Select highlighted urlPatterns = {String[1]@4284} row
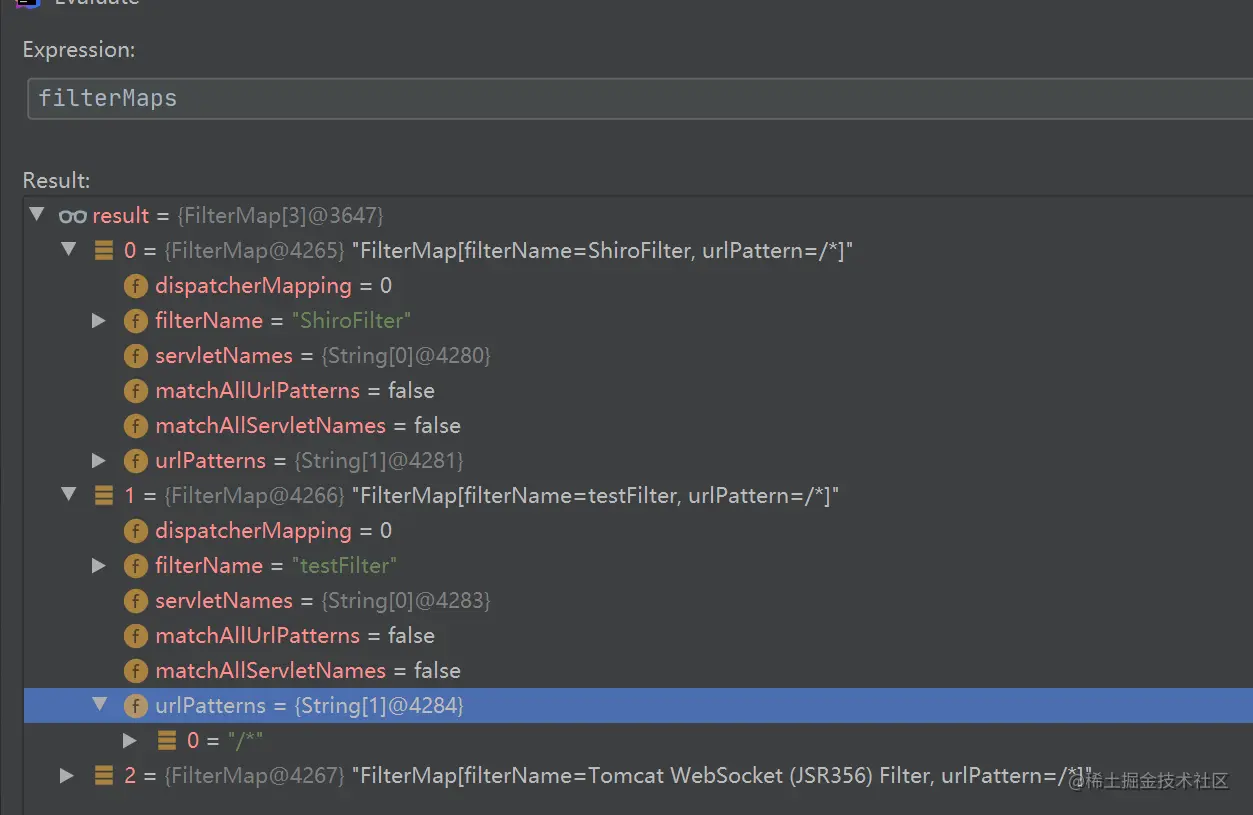Viewport: 1253px width, 815px height. click(638, 706)
